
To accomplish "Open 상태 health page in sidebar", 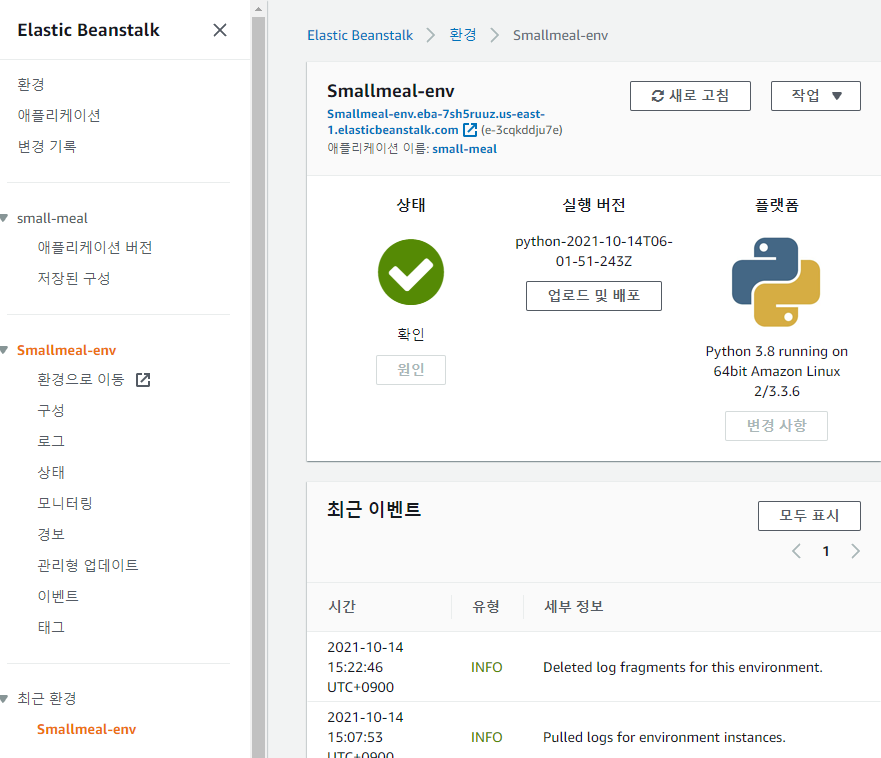I will [x=51, y=472].
